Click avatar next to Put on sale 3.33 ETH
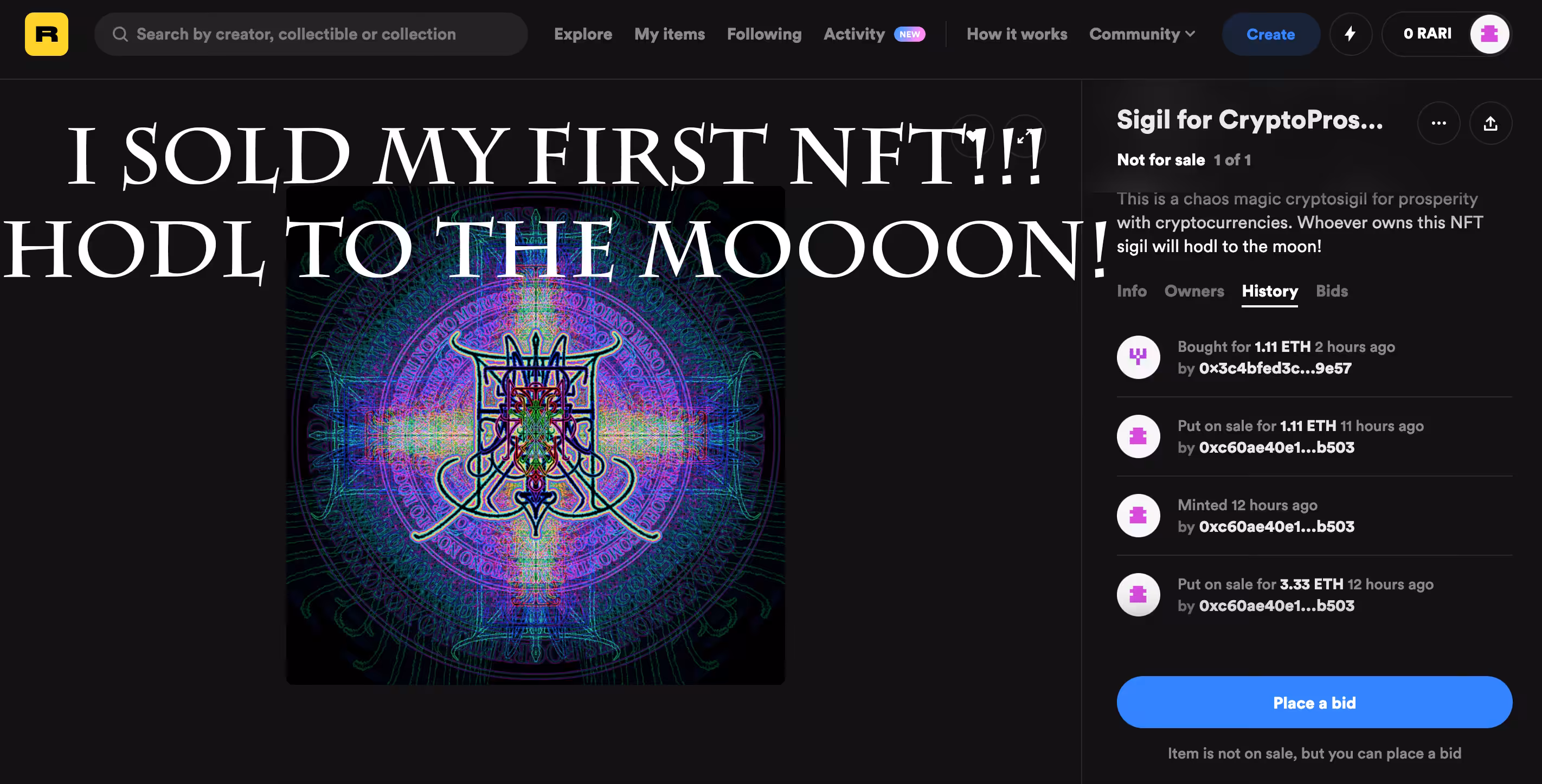Screen dimensions: 1542x784 pyautogui.click(x=1138, y=595)
